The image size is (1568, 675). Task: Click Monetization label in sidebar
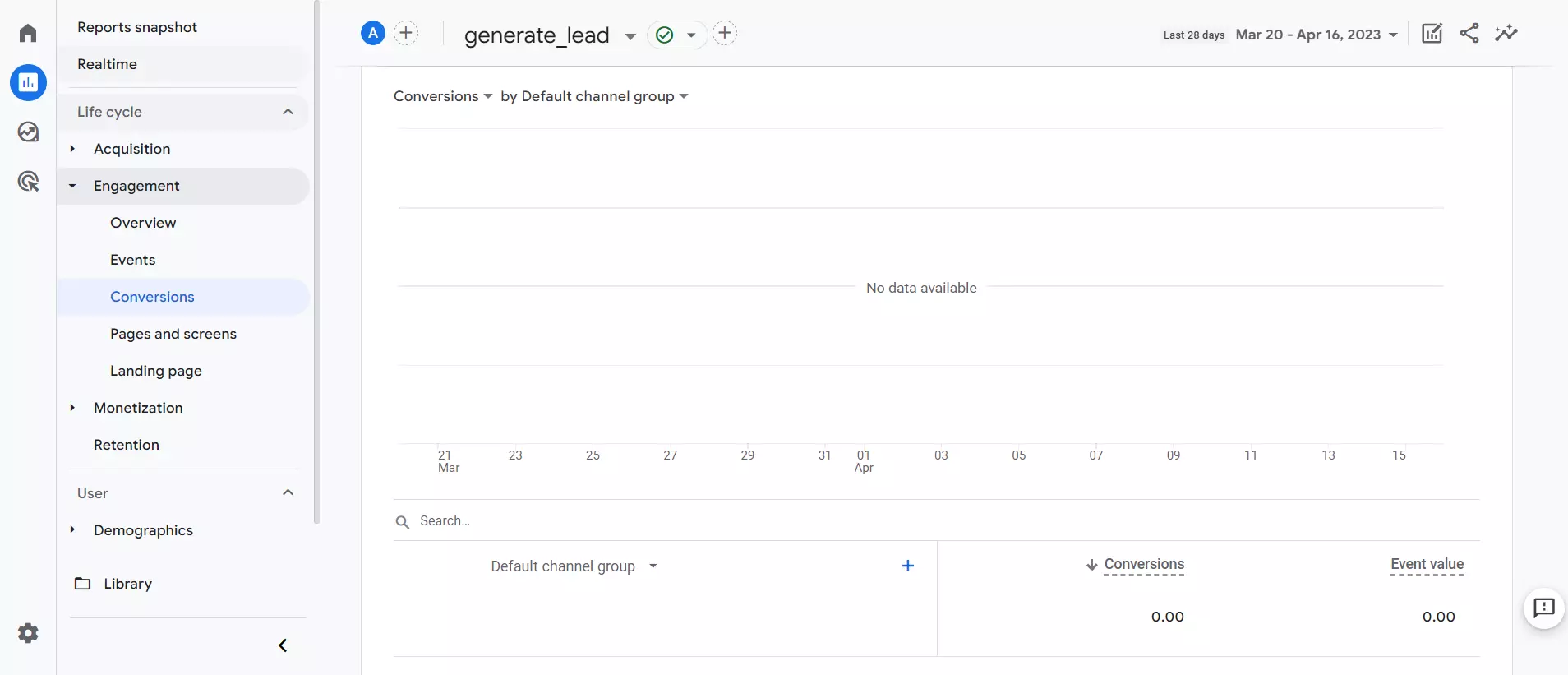138,408
